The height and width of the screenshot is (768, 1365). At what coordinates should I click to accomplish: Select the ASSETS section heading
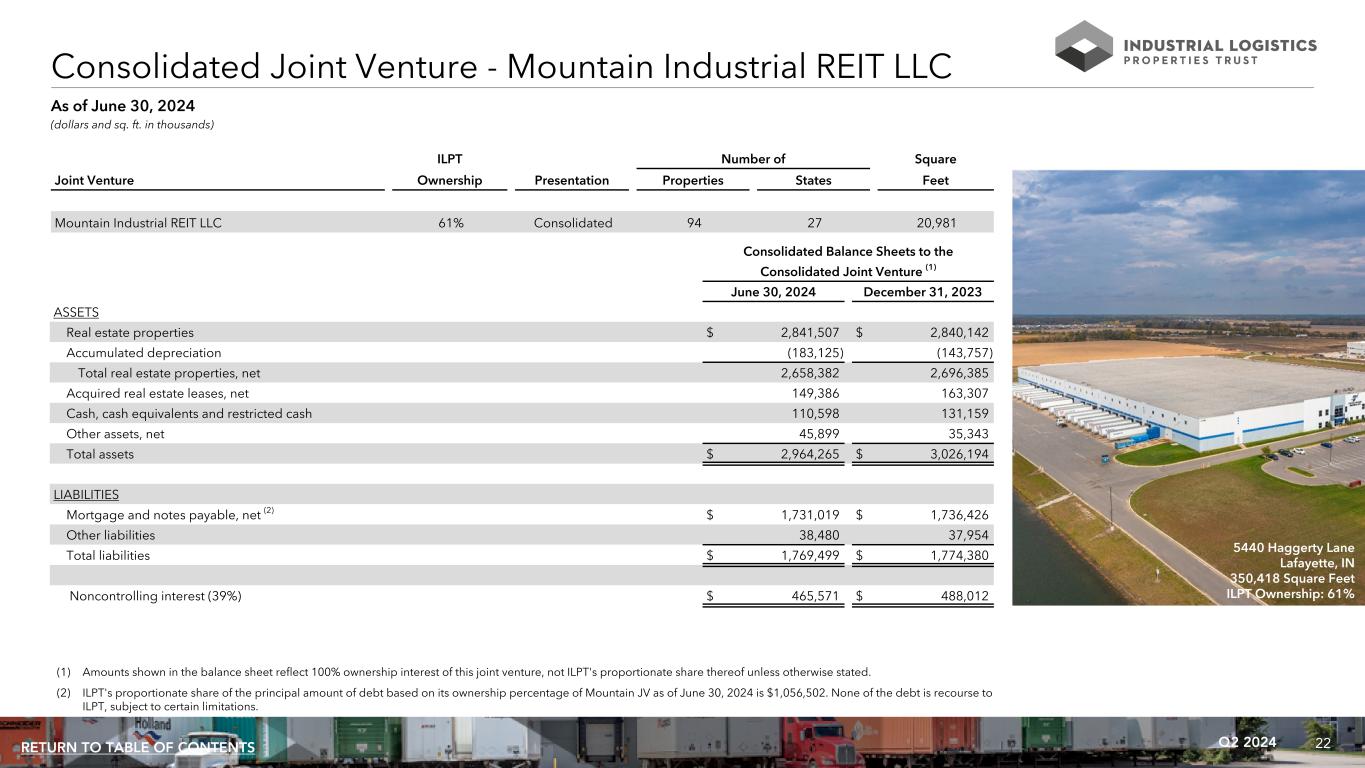[x=76, y=313]
